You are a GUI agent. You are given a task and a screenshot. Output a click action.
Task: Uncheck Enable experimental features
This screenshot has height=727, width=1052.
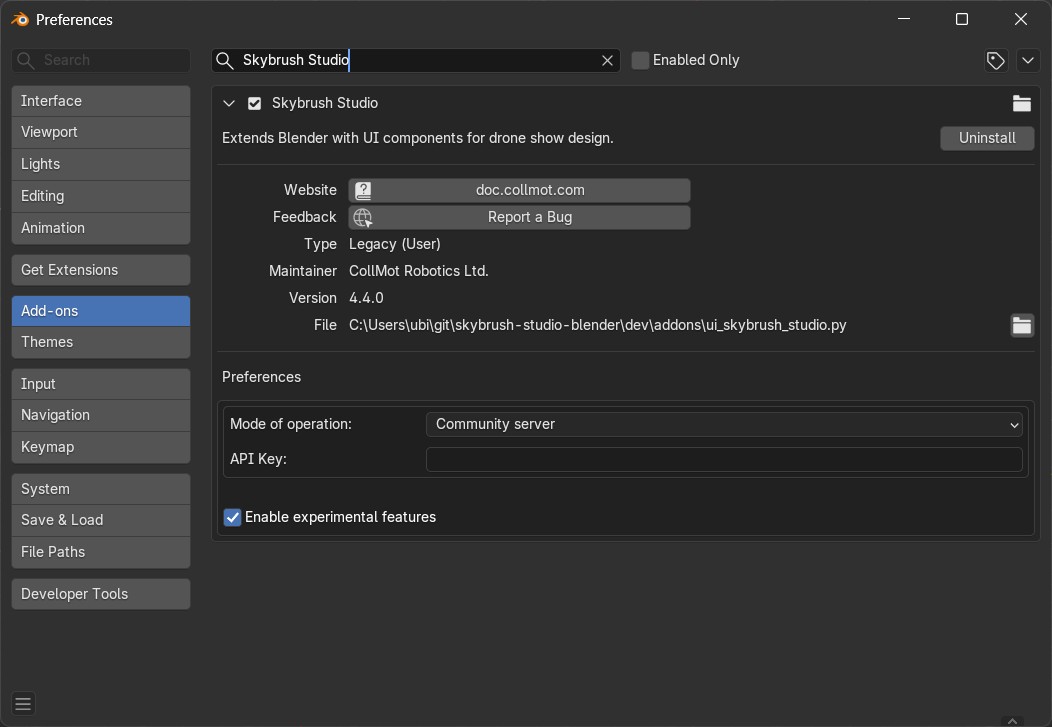click(232, 517)
